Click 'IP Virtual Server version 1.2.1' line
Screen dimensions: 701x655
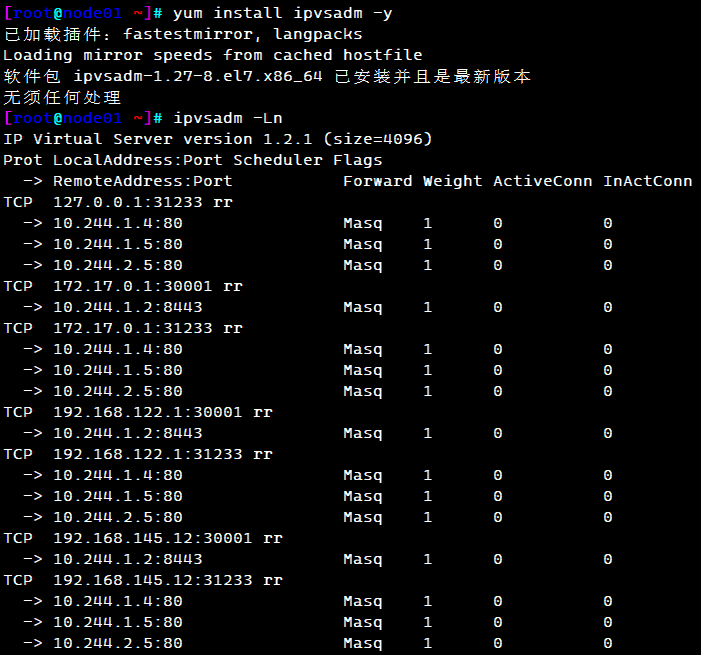point(158,139)
